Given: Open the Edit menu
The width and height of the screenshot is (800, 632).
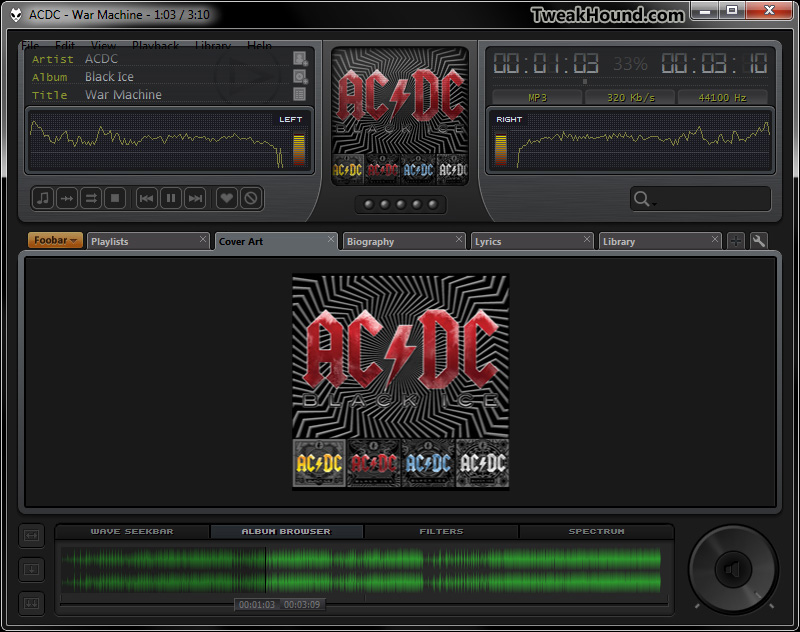Looking at the screenshot, I should (65, 45).
